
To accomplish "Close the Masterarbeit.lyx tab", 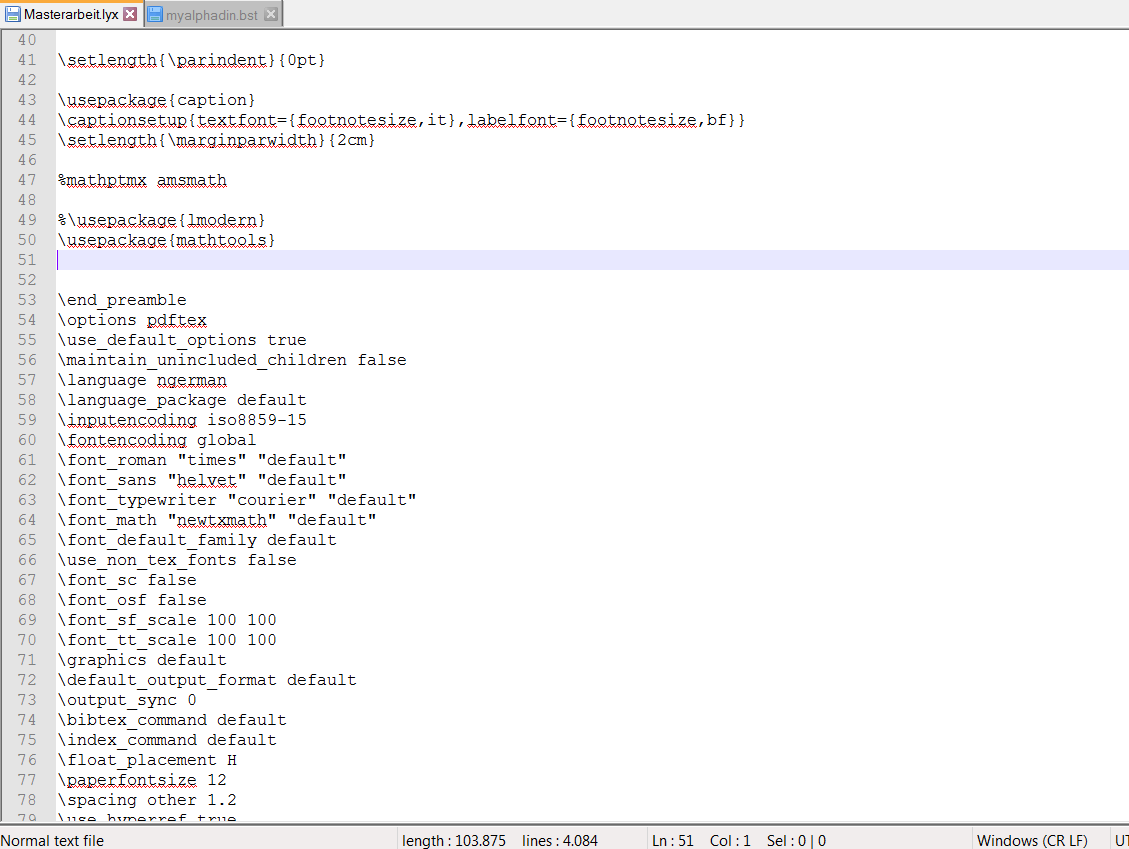I will 130,14.
